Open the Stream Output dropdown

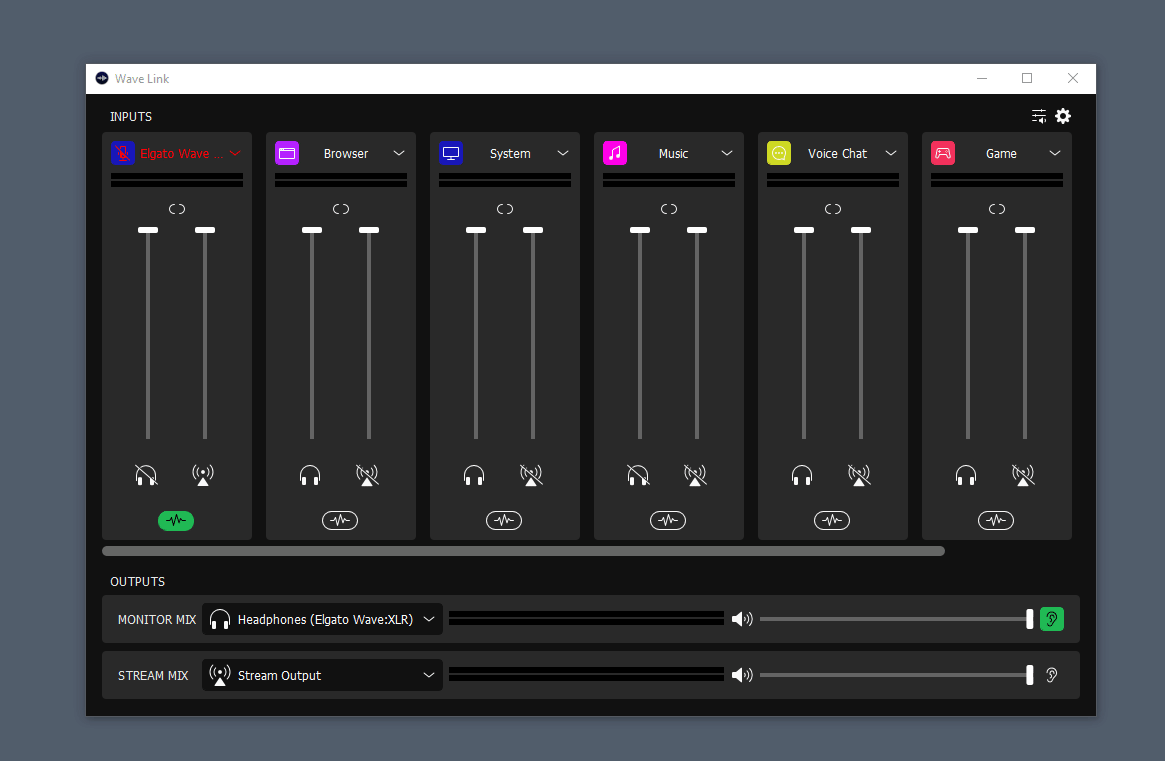(x=322, y=675)
